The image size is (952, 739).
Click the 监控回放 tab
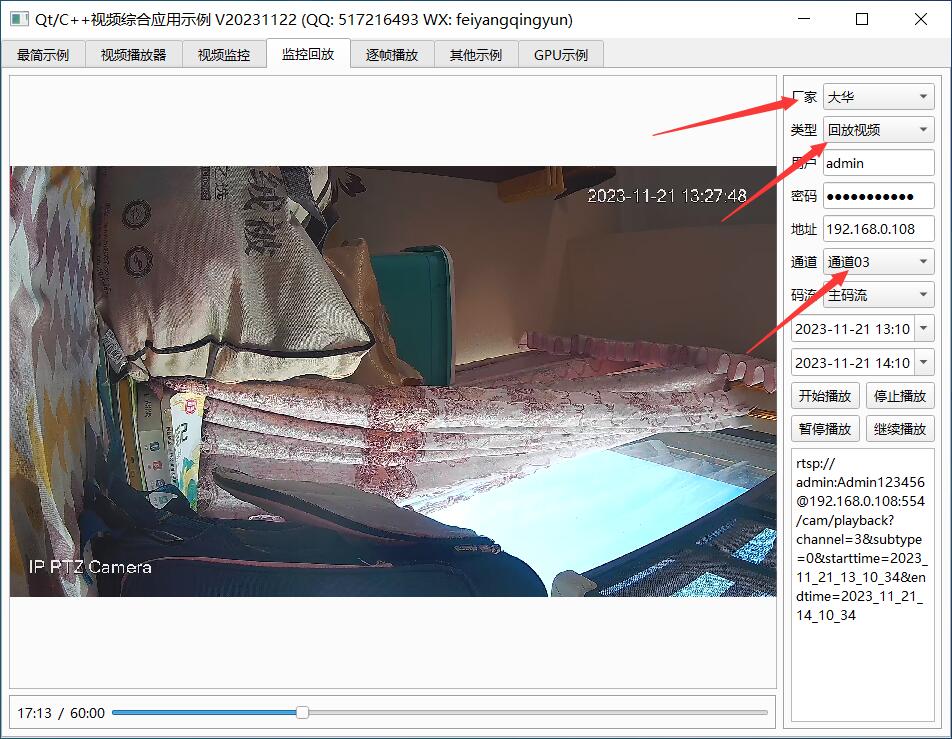click(x=308, y=53)
